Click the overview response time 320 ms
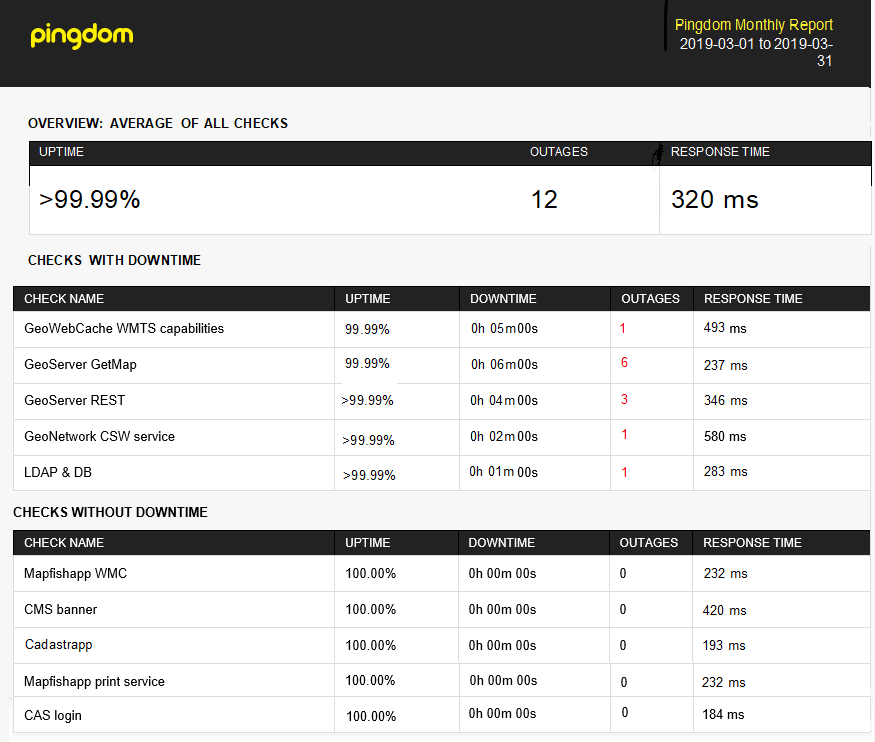Image resolution: width=875 pixels, height=742 pixels. click(x=714, y=200)
